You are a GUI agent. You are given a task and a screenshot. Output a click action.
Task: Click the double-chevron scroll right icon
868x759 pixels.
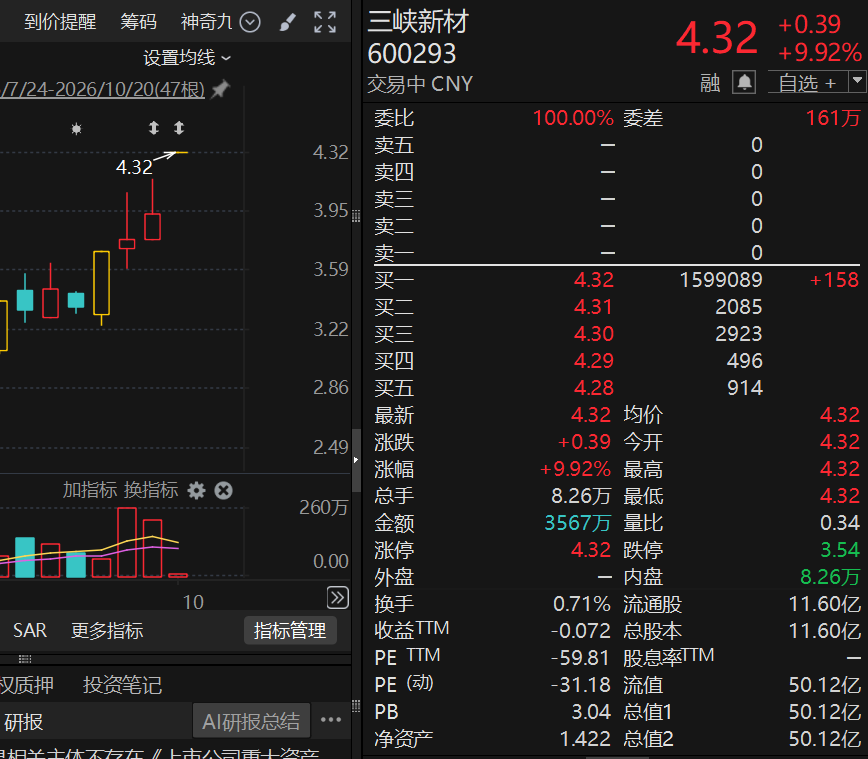pyautogui.click(x=338, y=598)
